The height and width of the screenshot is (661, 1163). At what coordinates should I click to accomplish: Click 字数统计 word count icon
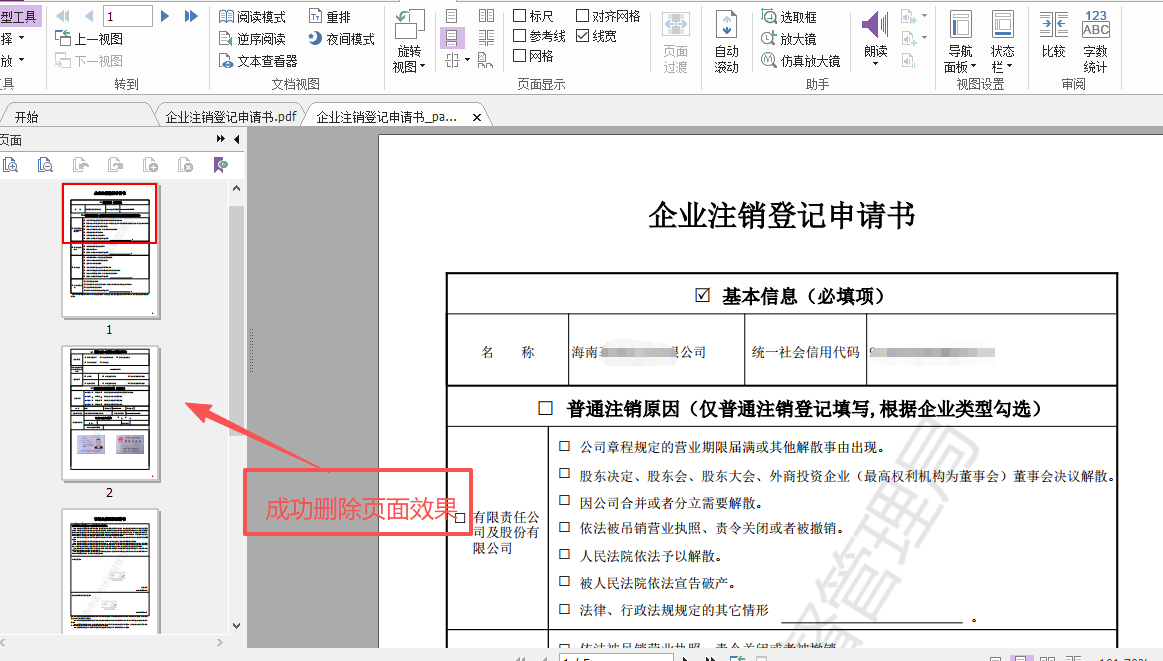[x=1096, y=24]
